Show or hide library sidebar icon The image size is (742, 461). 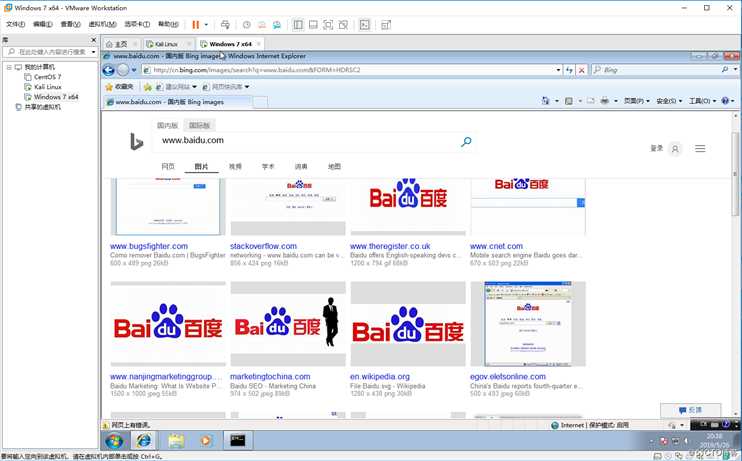(298, 25)
